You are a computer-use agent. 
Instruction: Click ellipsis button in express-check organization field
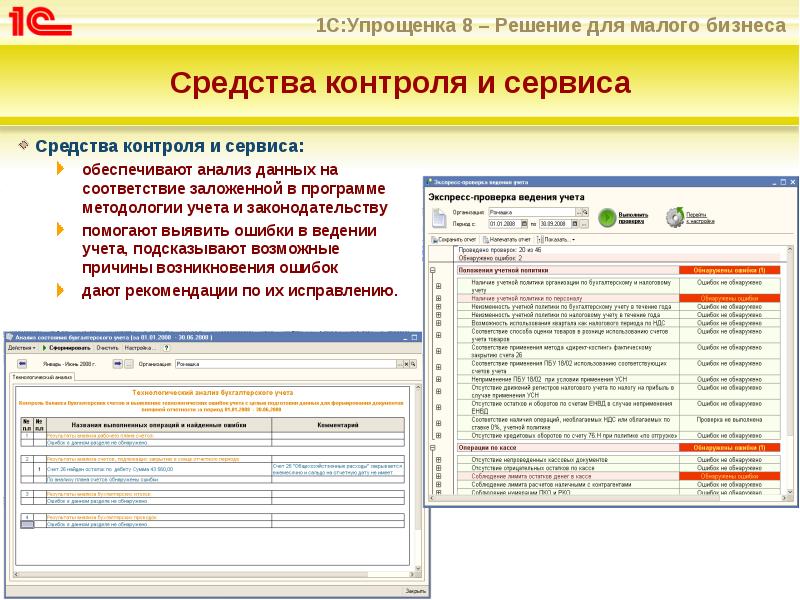(x=579, y=212)
